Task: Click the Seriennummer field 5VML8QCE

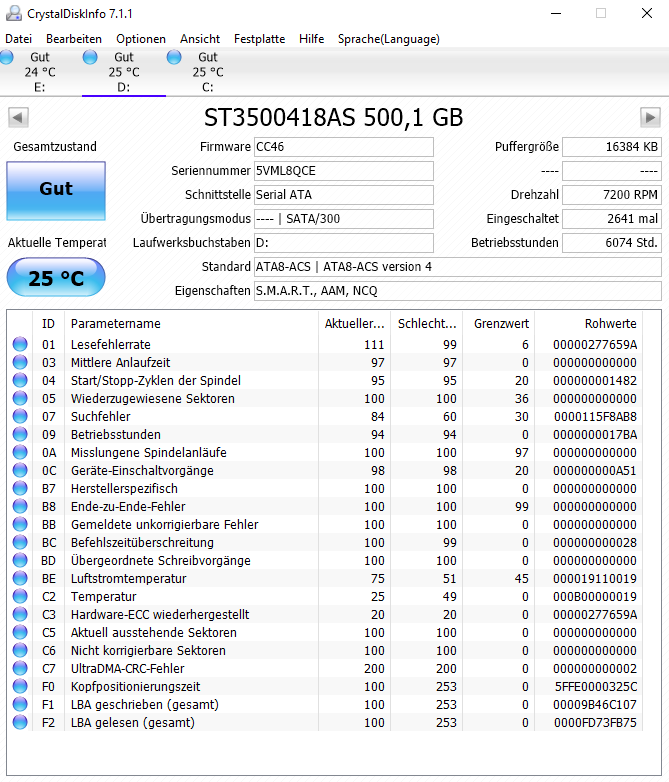Action: pyautogui.click(x=344, y=171)
